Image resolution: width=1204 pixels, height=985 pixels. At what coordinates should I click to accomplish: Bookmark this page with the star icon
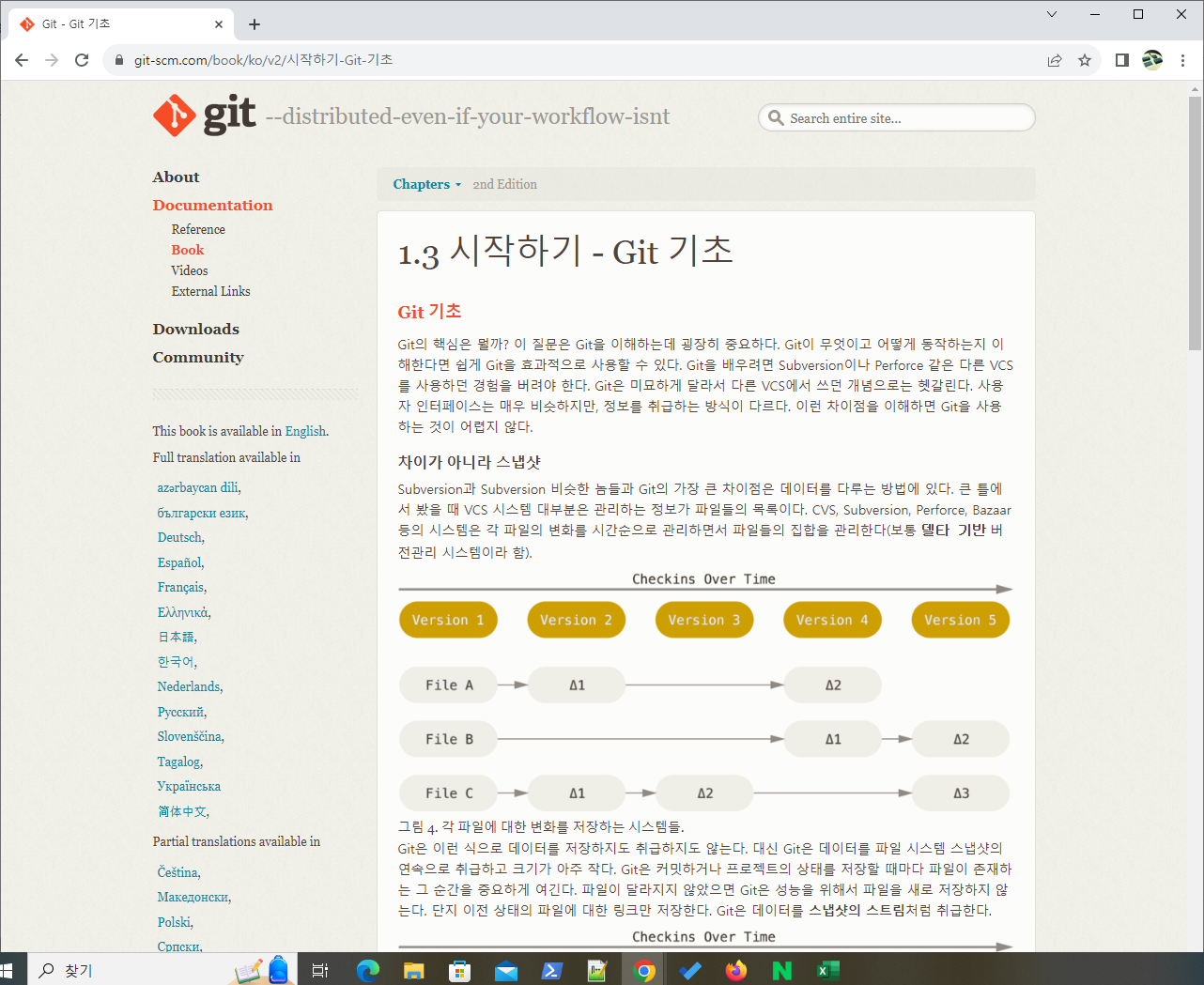pyautogui.click(x=1085, y=60)
